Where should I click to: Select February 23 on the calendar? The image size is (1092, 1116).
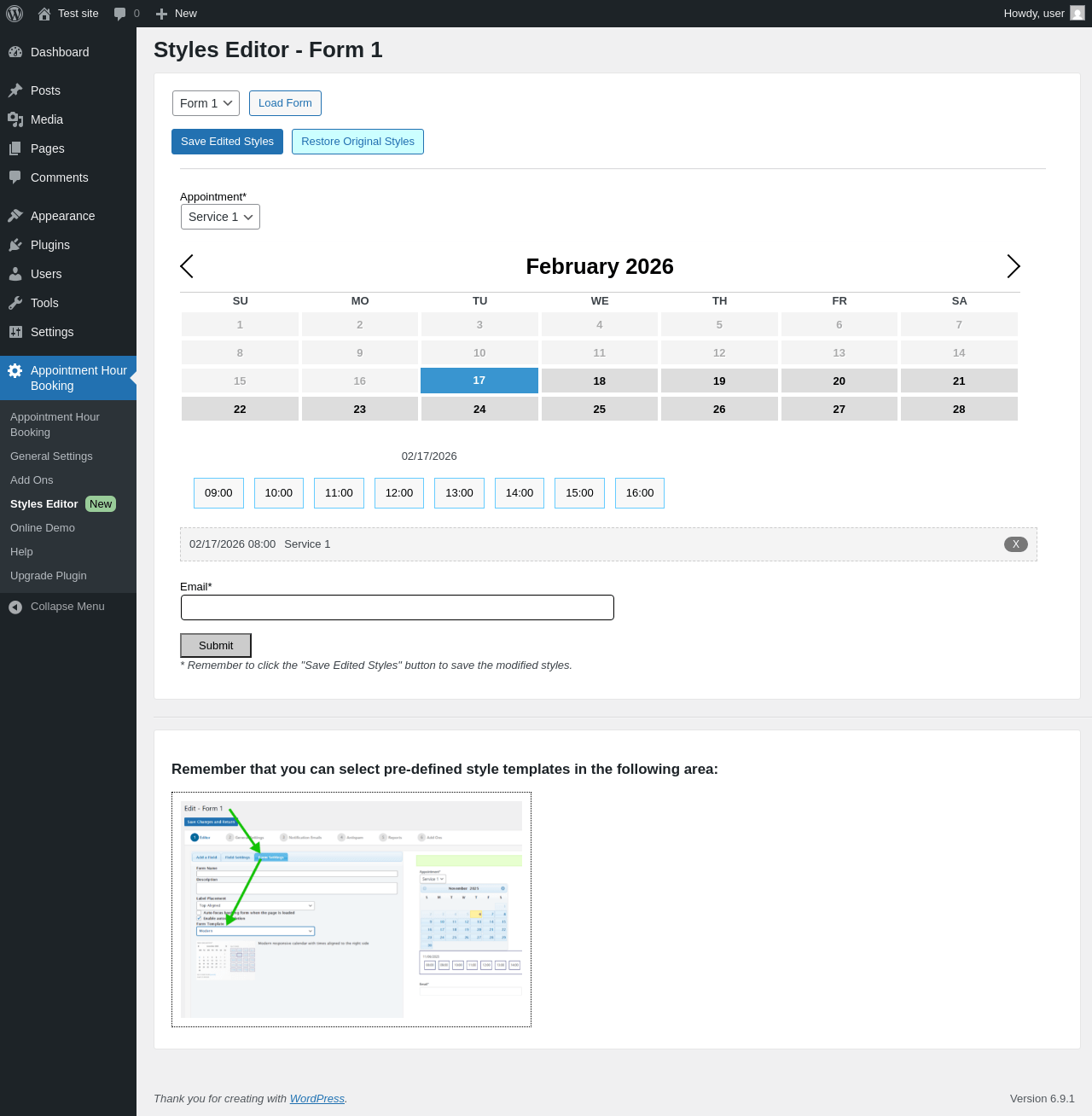360,410
